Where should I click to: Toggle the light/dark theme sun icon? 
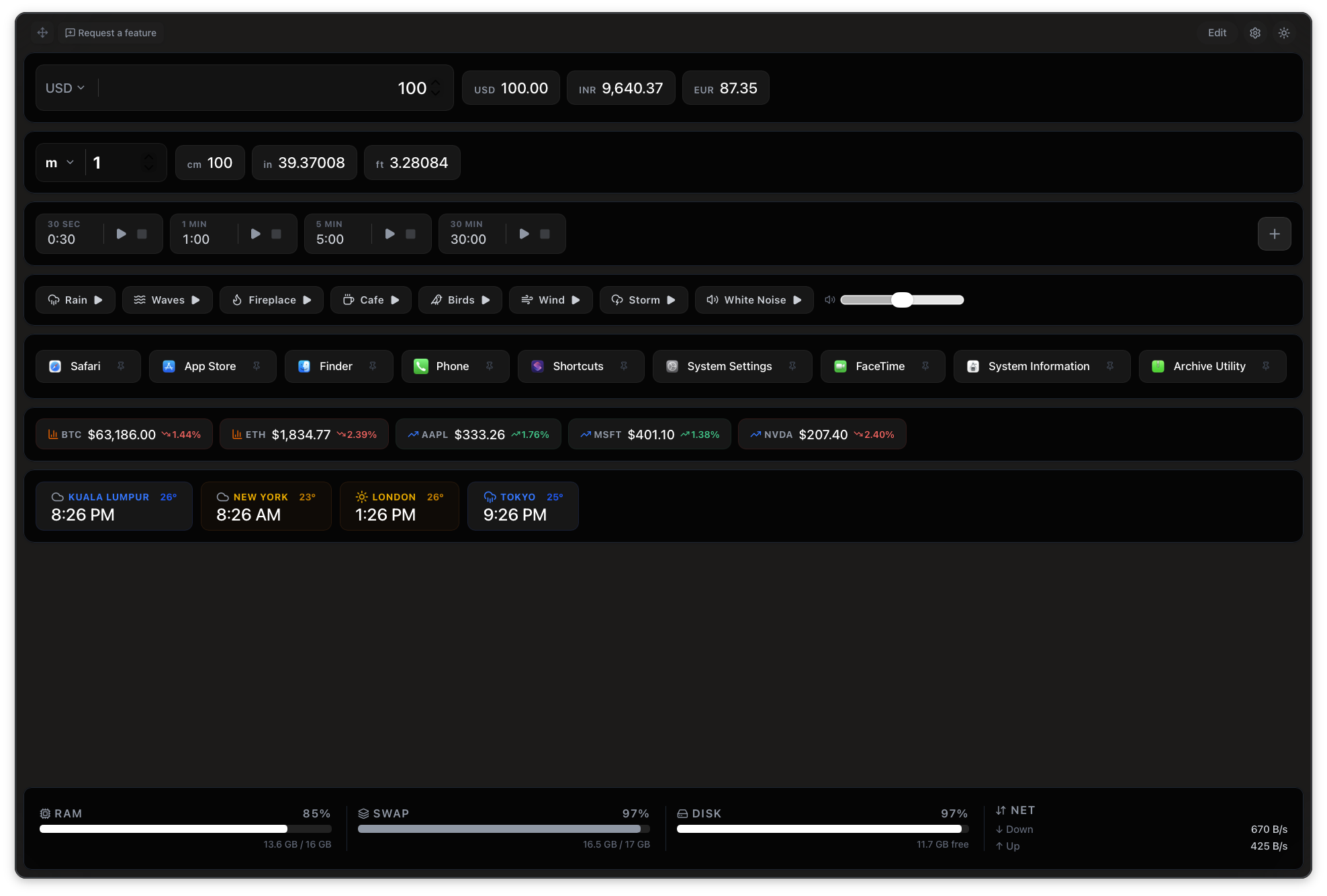[1283, 32]
